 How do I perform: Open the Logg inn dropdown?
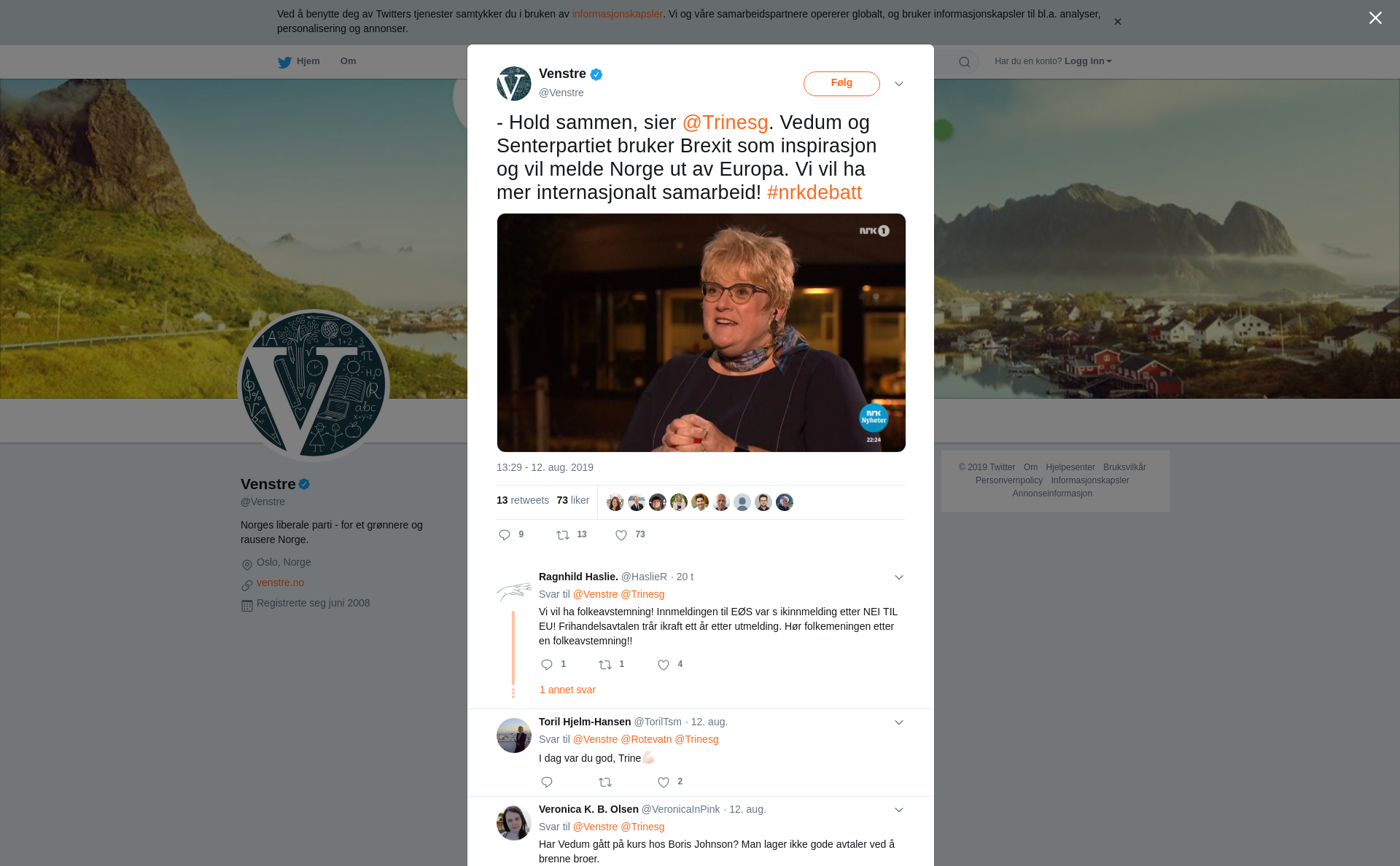pyautogui.click(x=1088, y=61)
